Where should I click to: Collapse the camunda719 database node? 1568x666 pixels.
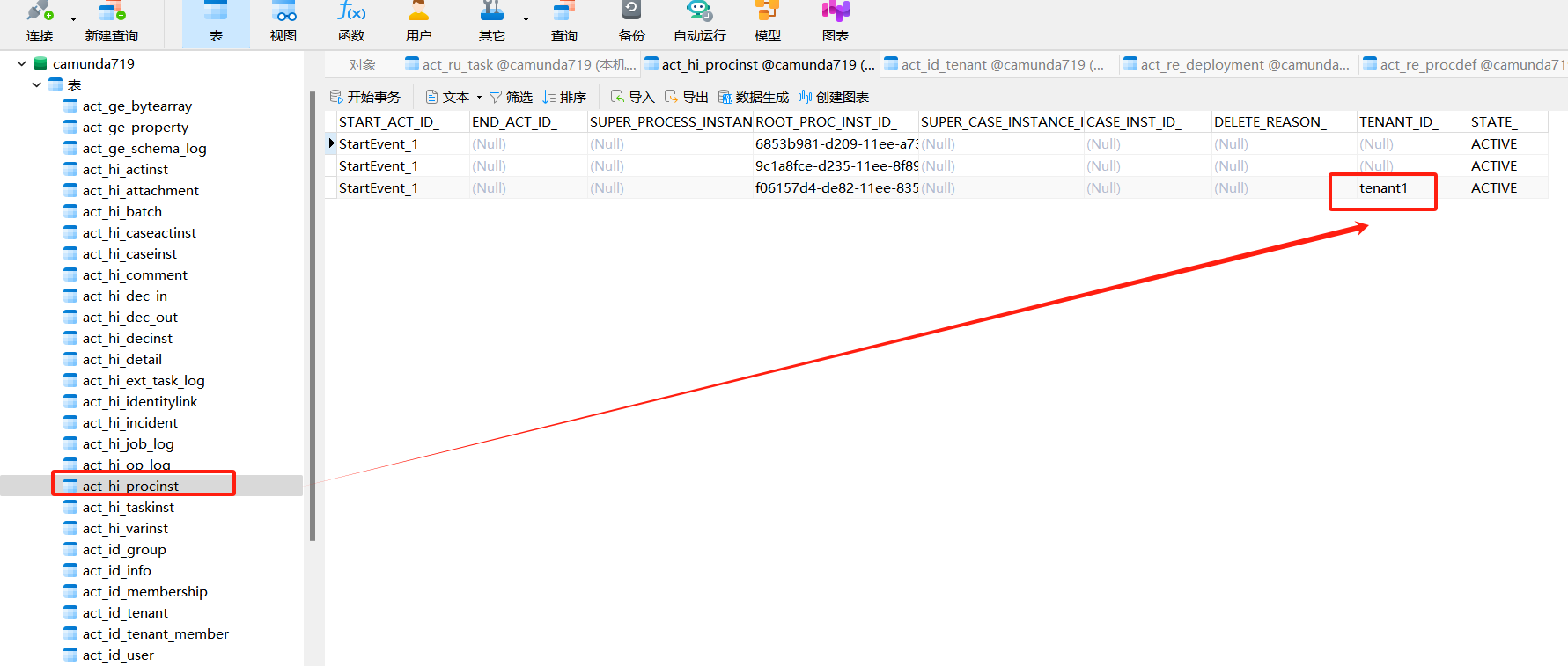[22, 63]
